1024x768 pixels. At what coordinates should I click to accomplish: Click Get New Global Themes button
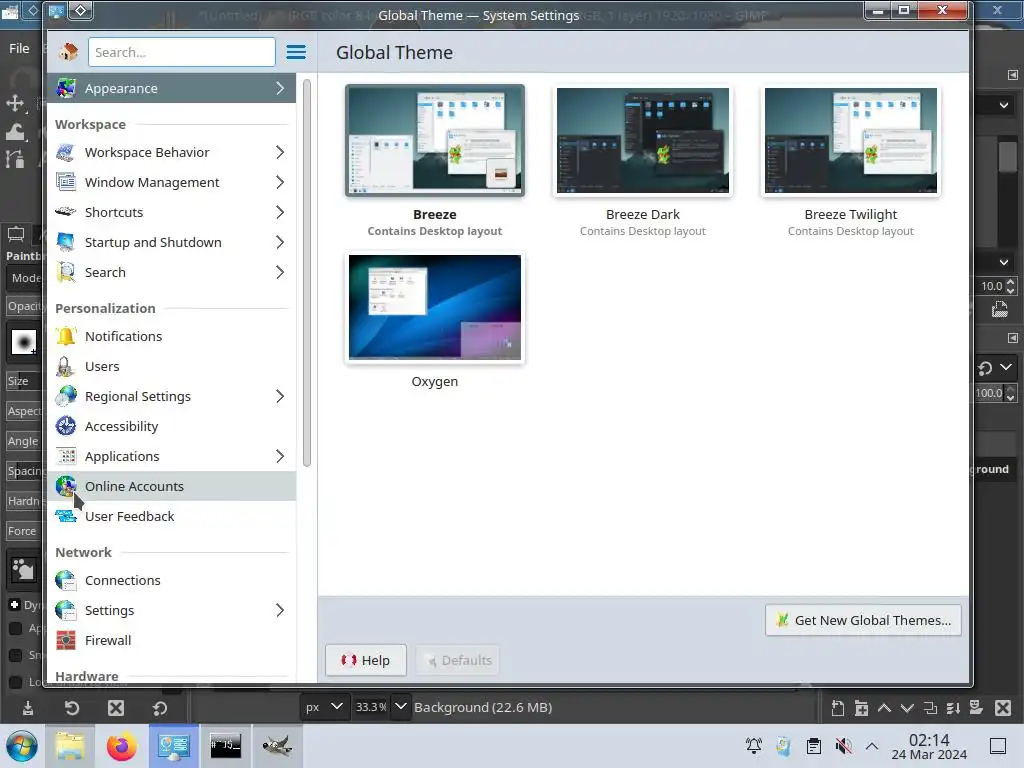pyautogui.click(x=863, y=620)
